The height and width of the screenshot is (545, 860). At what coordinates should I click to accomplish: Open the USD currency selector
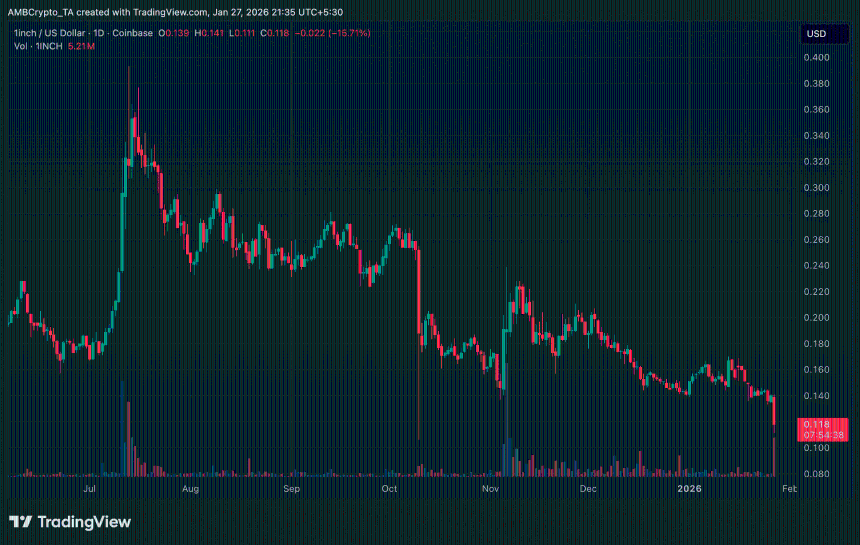pos(817,34)
